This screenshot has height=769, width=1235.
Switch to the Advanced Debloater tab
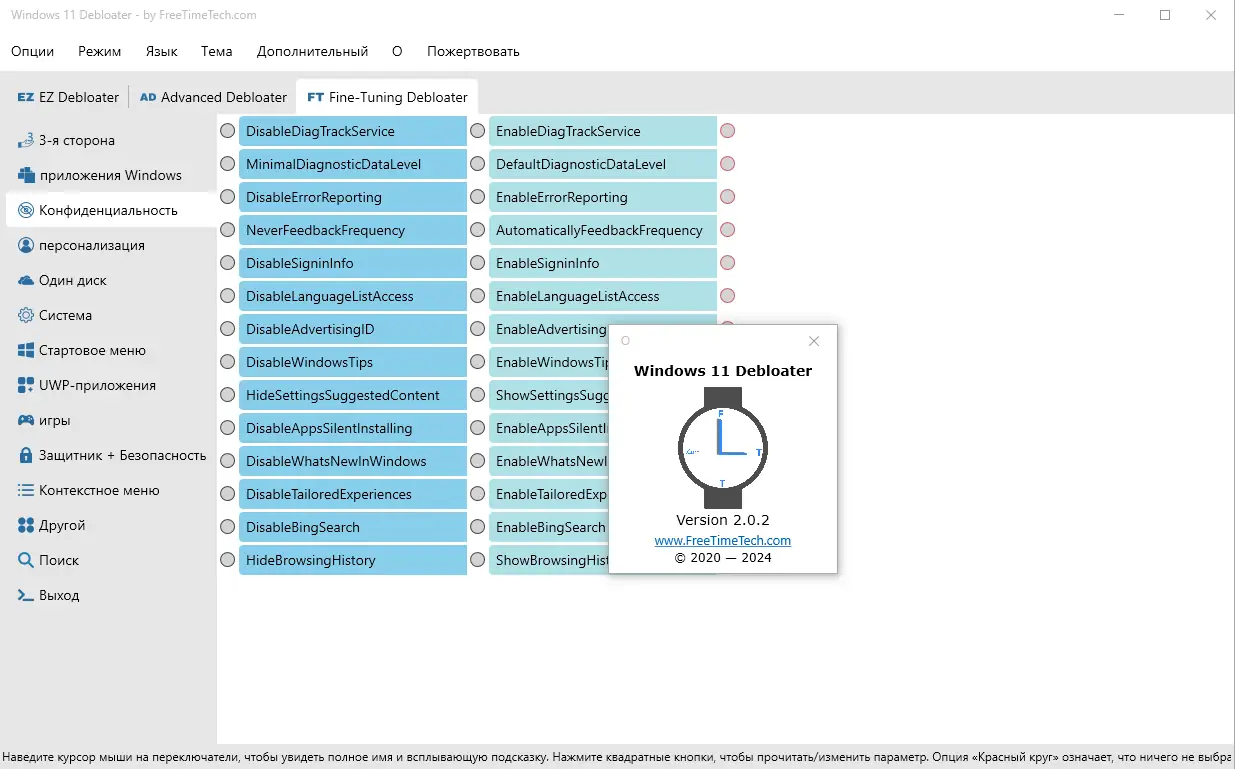point(213,97)
